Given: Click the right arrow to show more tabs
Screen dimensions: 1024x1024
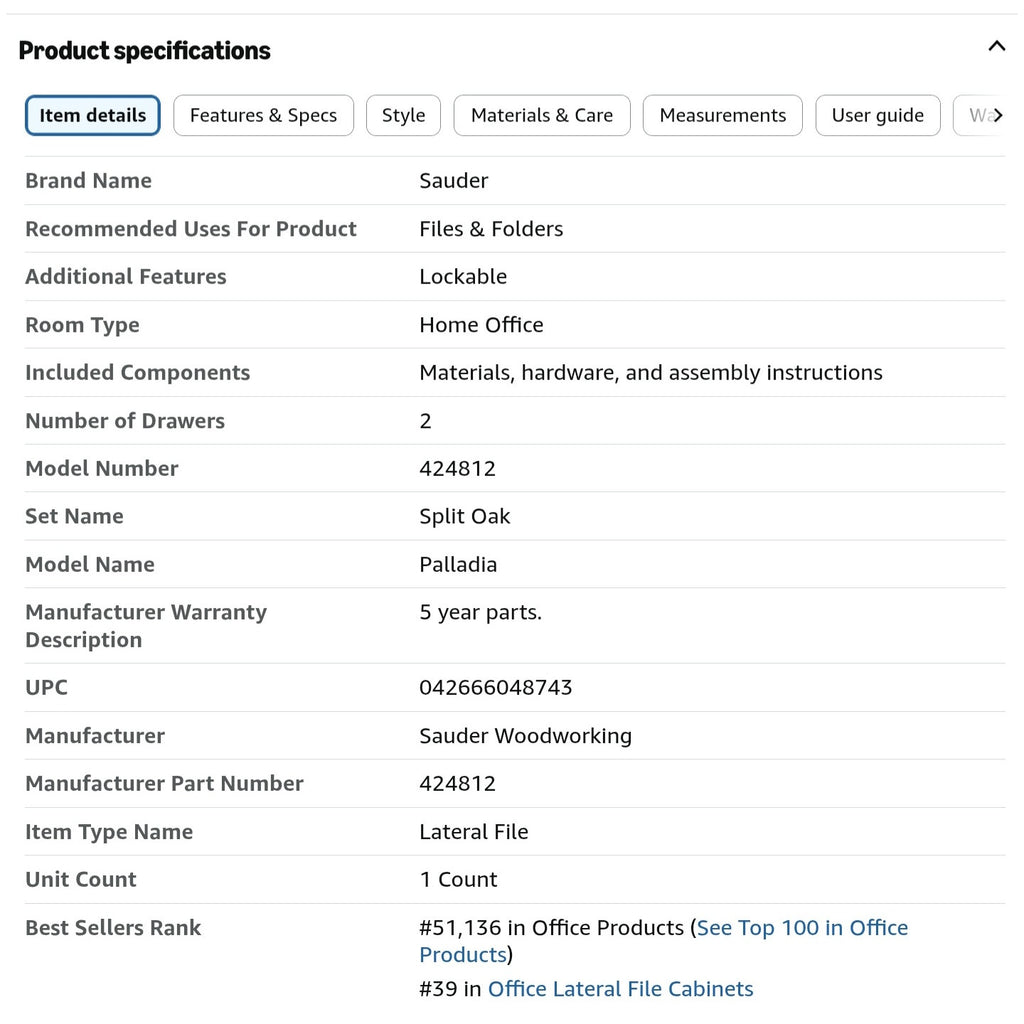Looking at the screenshot, I should point(998,116).
